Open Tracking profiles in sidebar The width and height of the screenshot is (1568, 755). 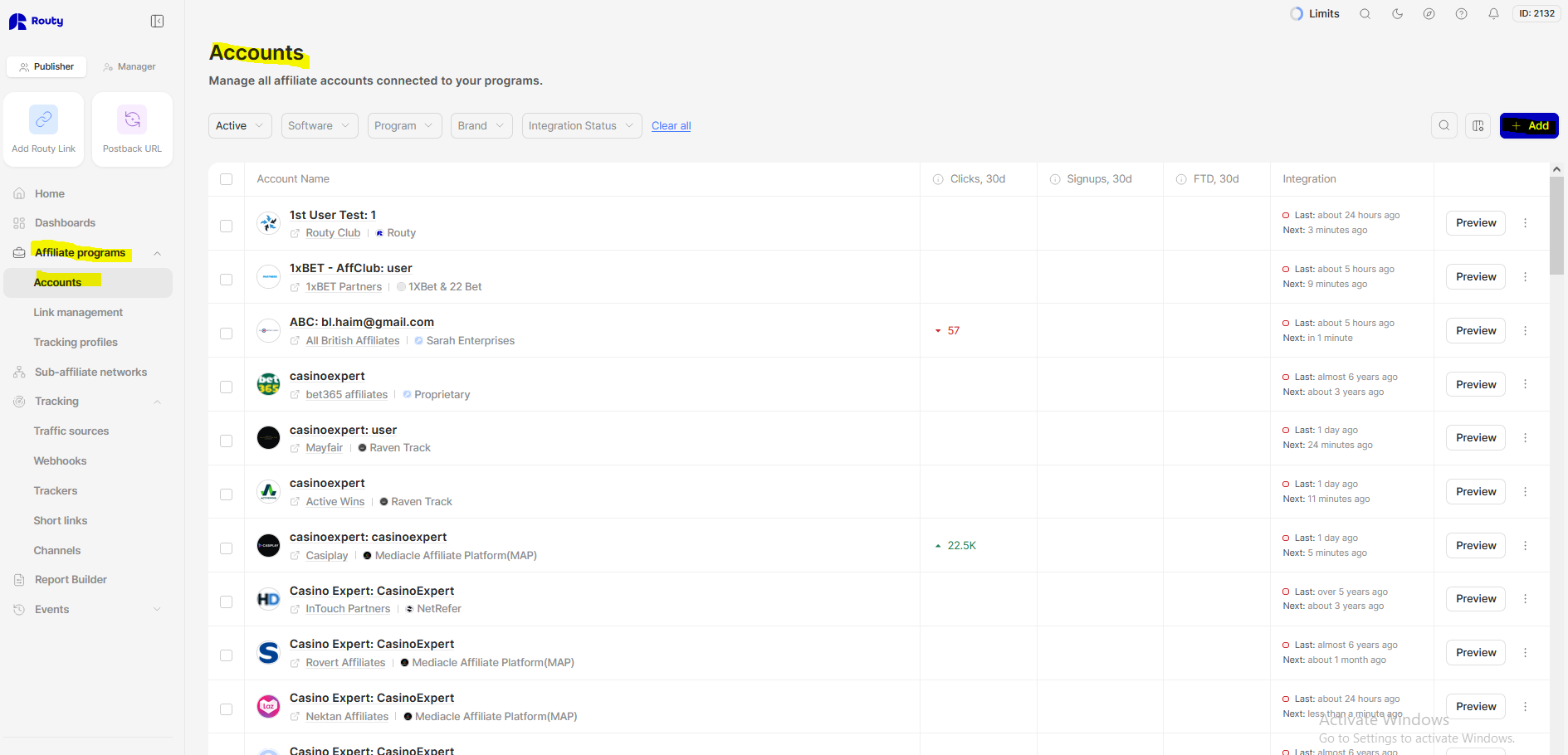click(76, 342)
